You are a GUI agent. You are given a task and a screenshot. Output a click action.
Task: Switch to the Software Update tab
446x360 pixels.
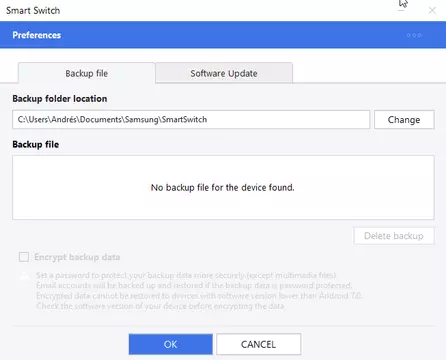tap(224, 73)
